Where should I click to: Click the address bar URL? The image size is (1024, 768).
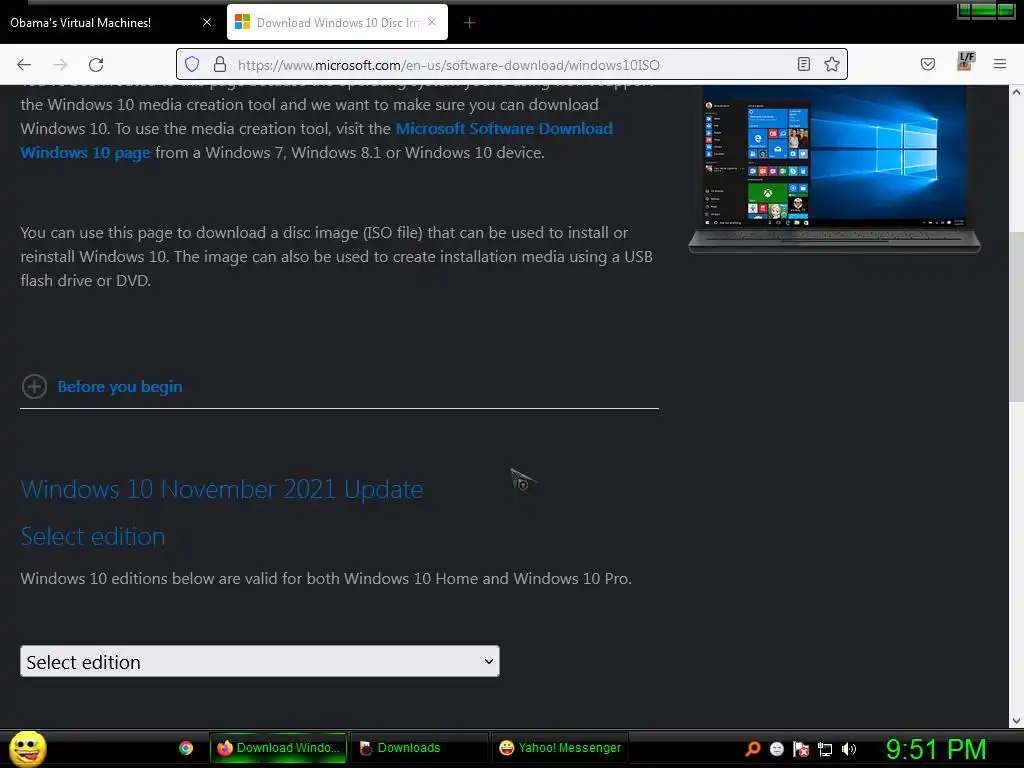pos(449,65)
